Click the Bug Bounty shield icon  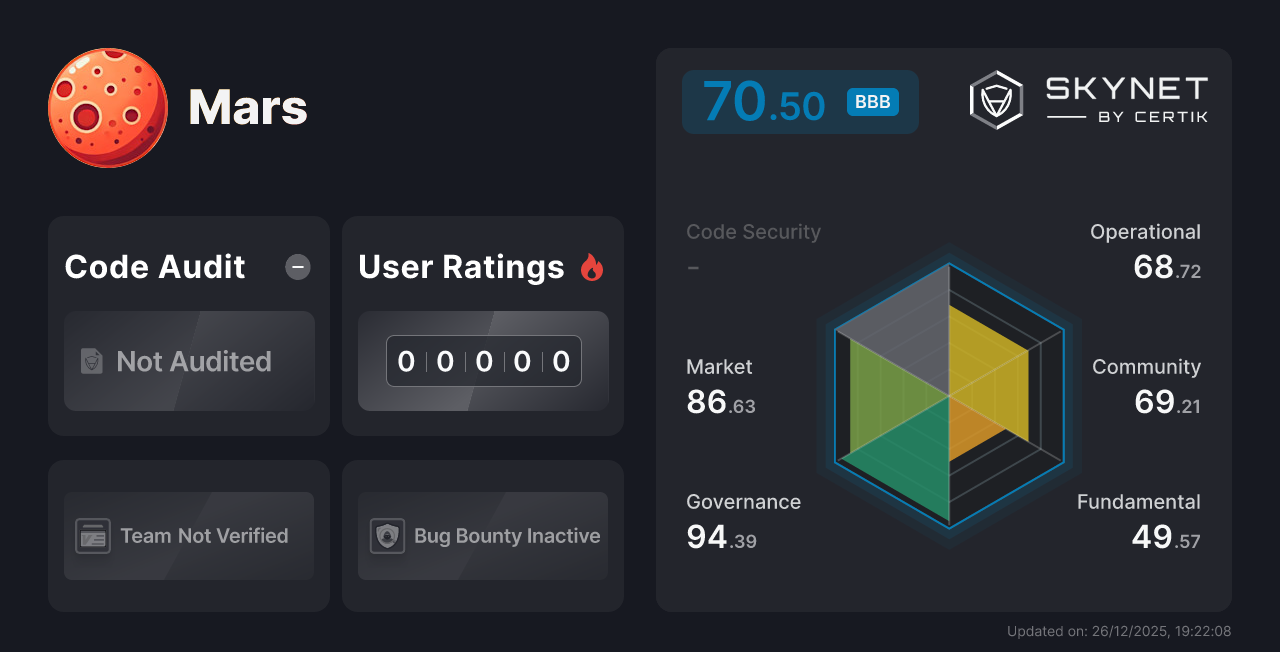pos(387,536)
